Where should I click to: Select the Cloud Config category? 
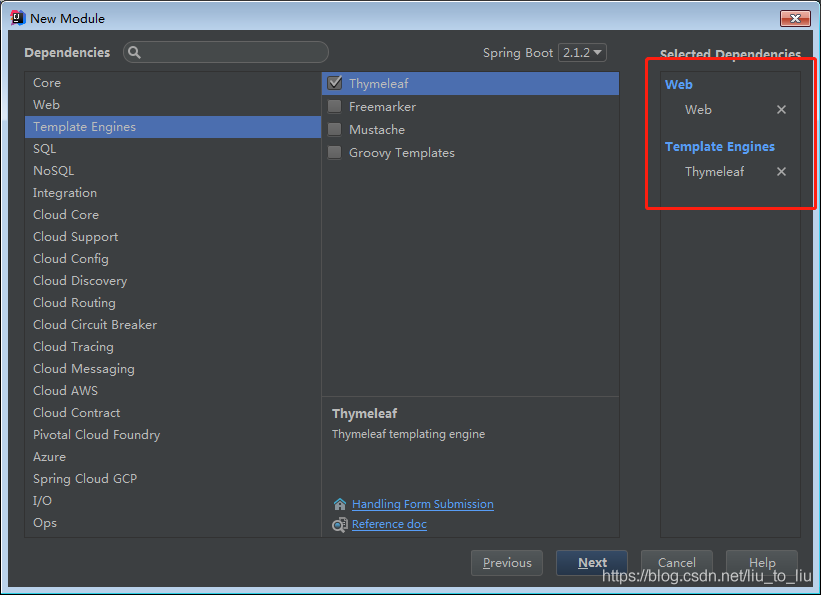[x=173, y=259]
